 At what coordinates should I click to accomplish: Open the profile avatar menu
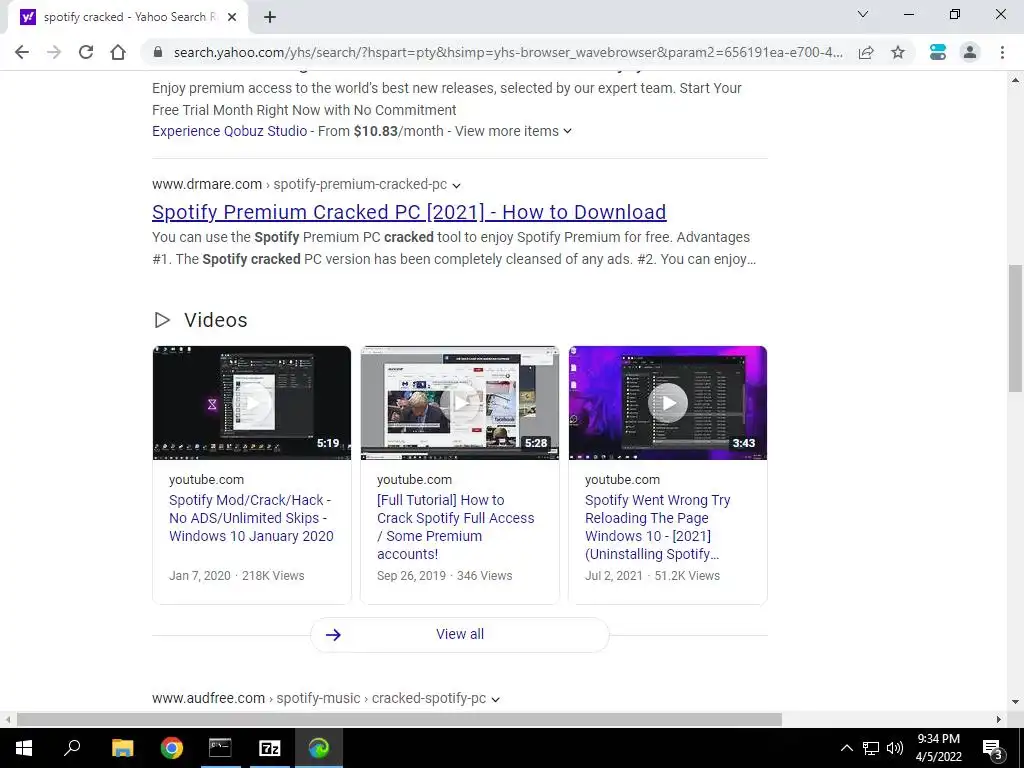pos(970,52)
